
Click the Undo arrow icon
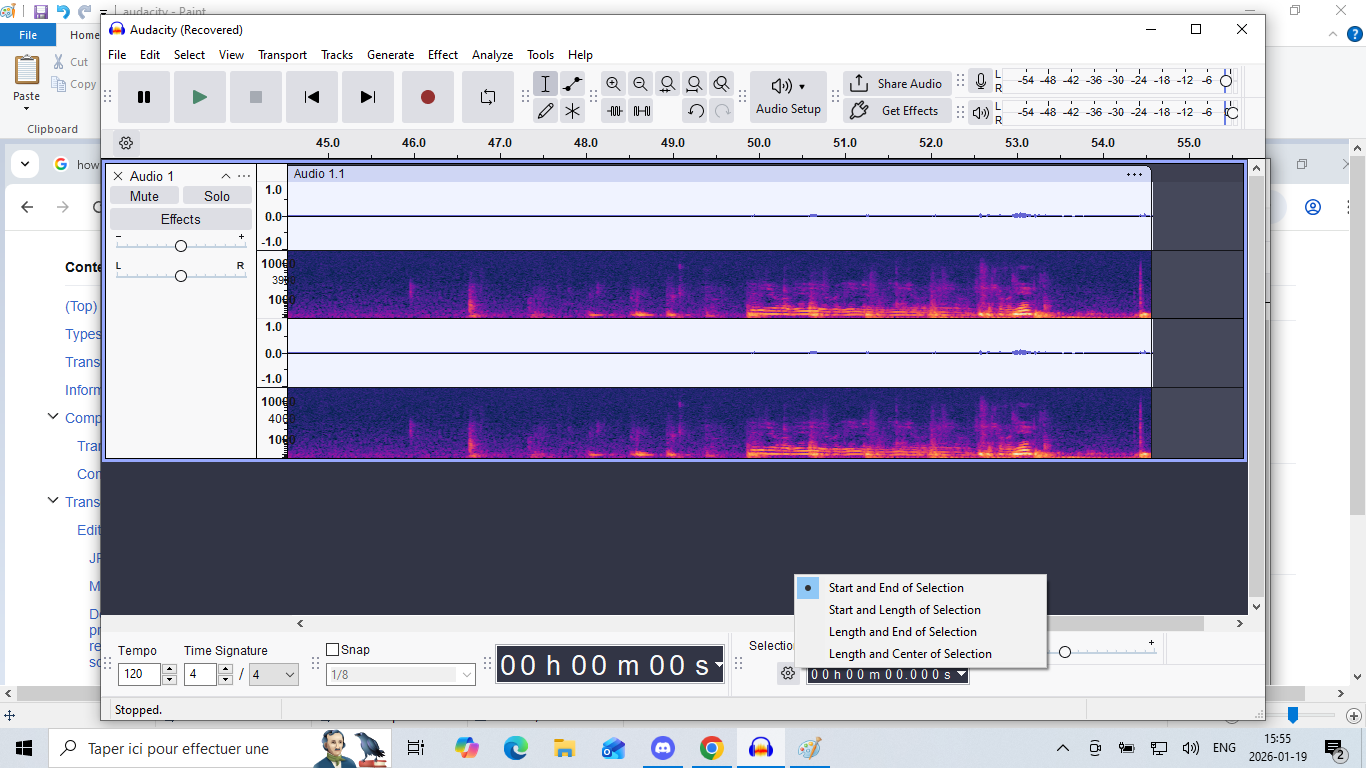tap(695, 111)
